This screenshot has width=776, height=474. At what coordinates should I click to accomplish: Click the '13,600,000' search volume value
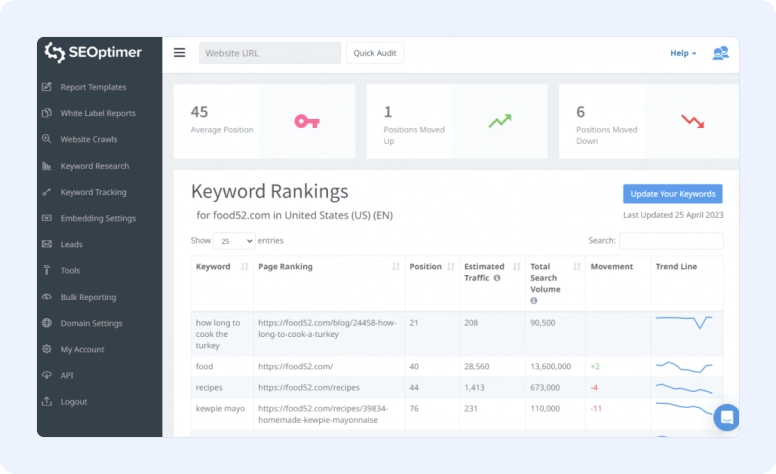550,367
